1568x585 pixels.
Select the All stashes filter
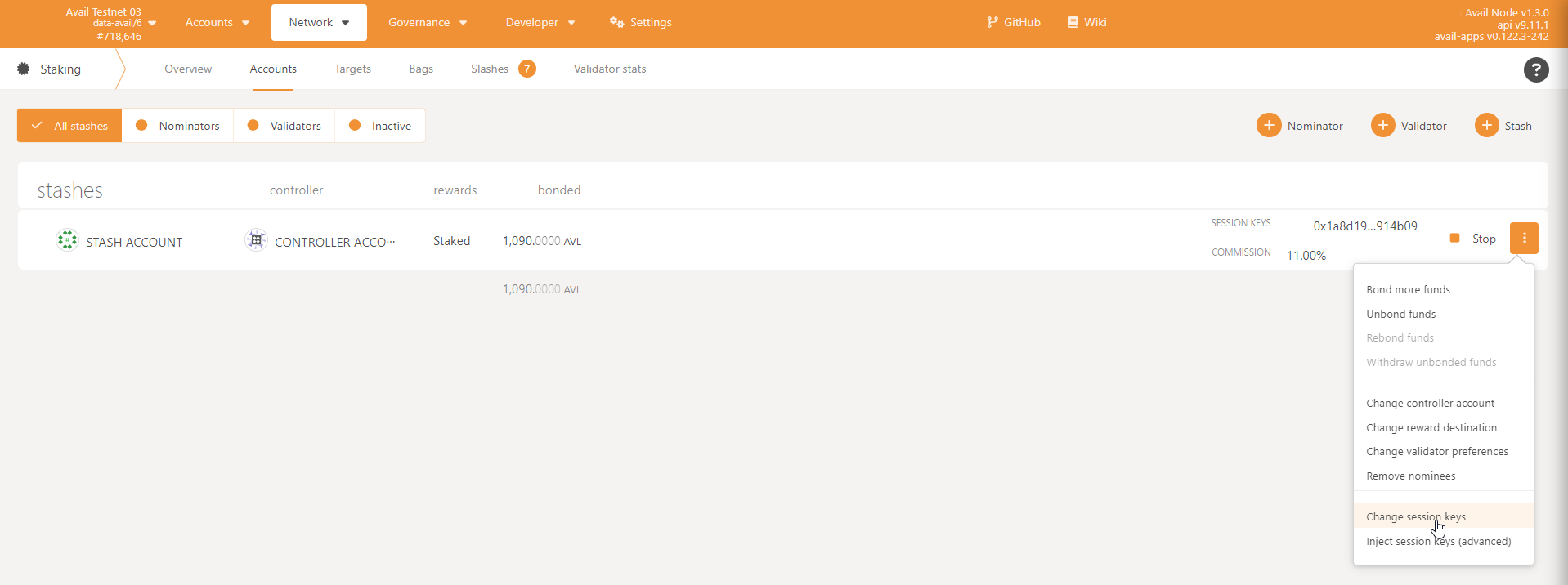click(x=69, y=126)
